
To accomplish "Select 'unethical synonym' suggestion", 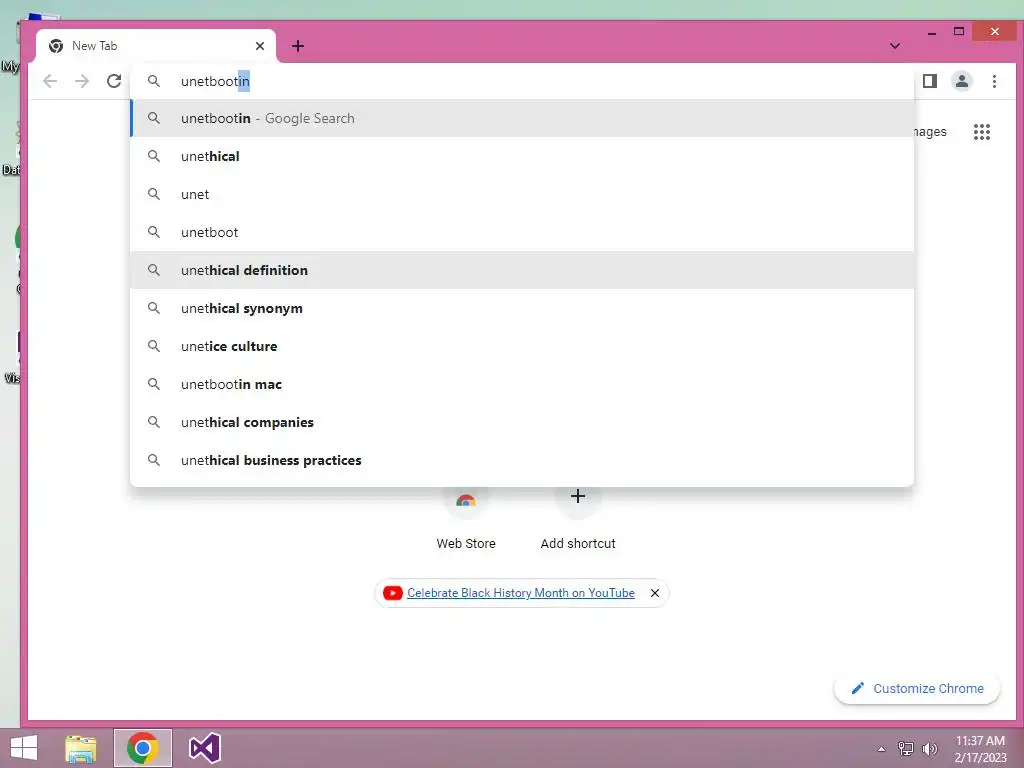I will 522,308.
